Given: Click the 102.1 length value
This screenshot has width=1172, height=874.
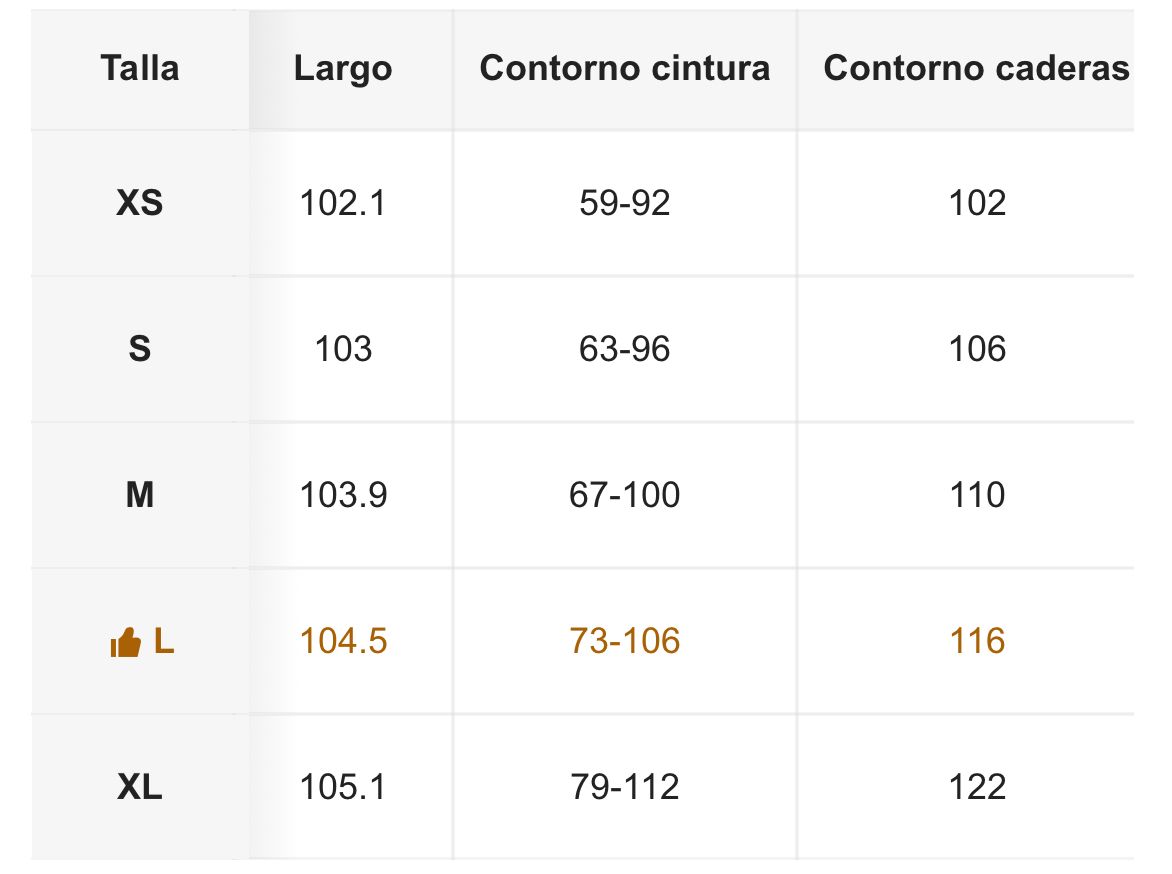Looking at the screenshot, I should [x=343, y=204].
